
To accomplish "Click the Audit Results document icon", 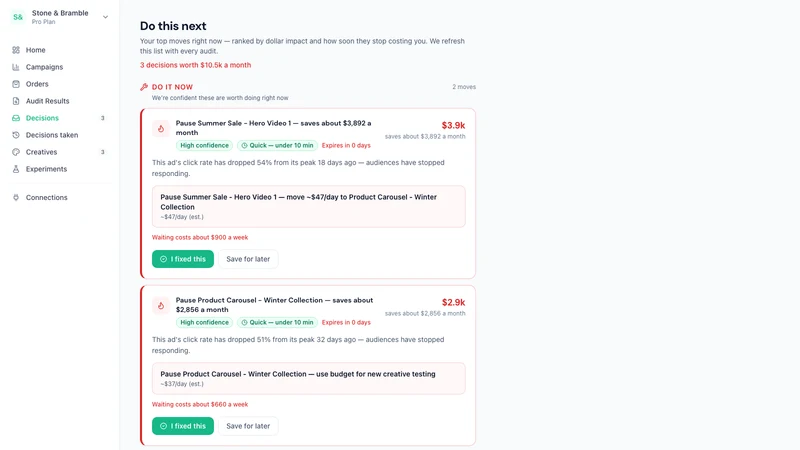I will [x=16, y=101].
